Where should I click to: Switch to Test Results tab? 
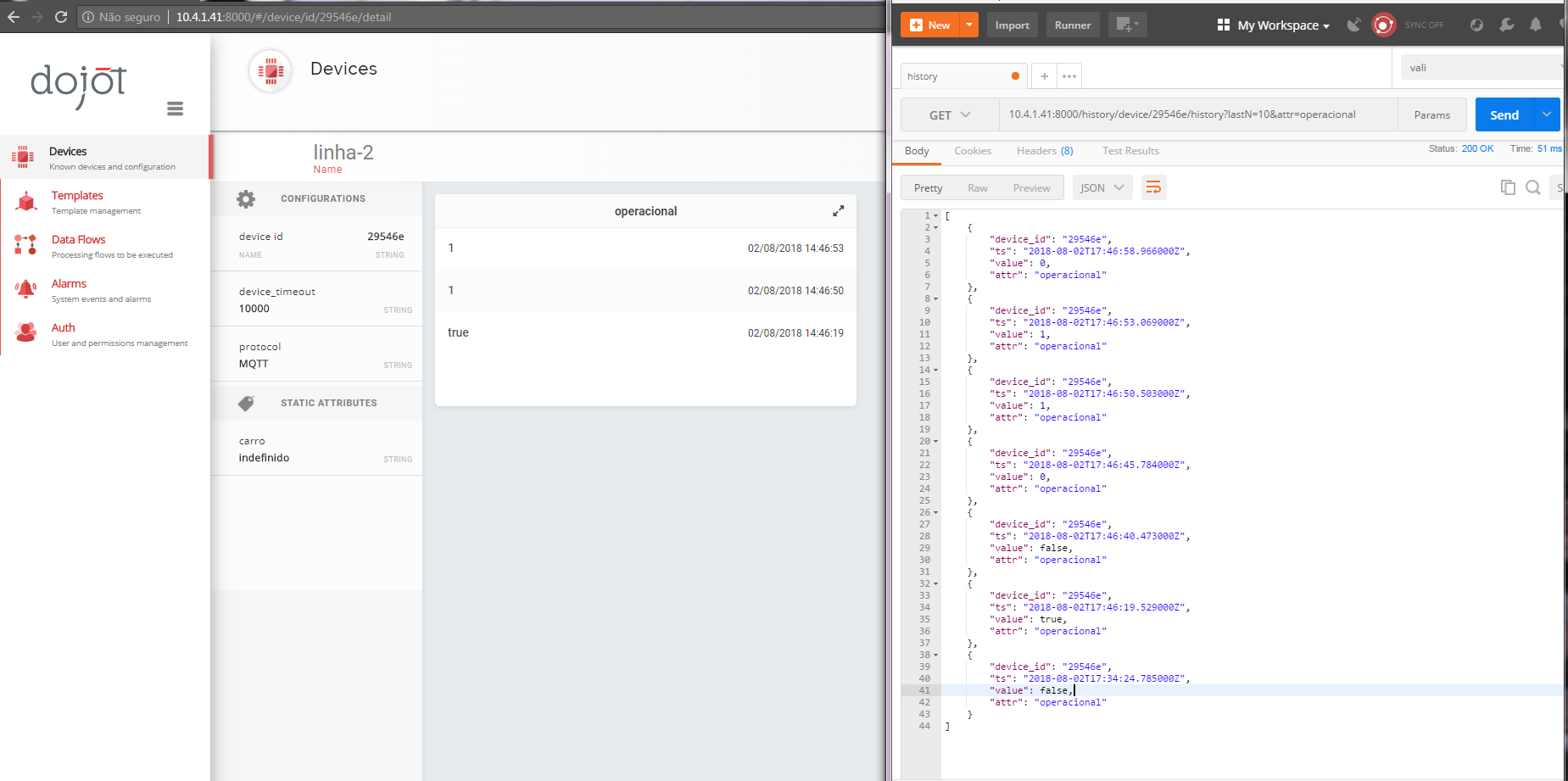tap(1130, 151)
